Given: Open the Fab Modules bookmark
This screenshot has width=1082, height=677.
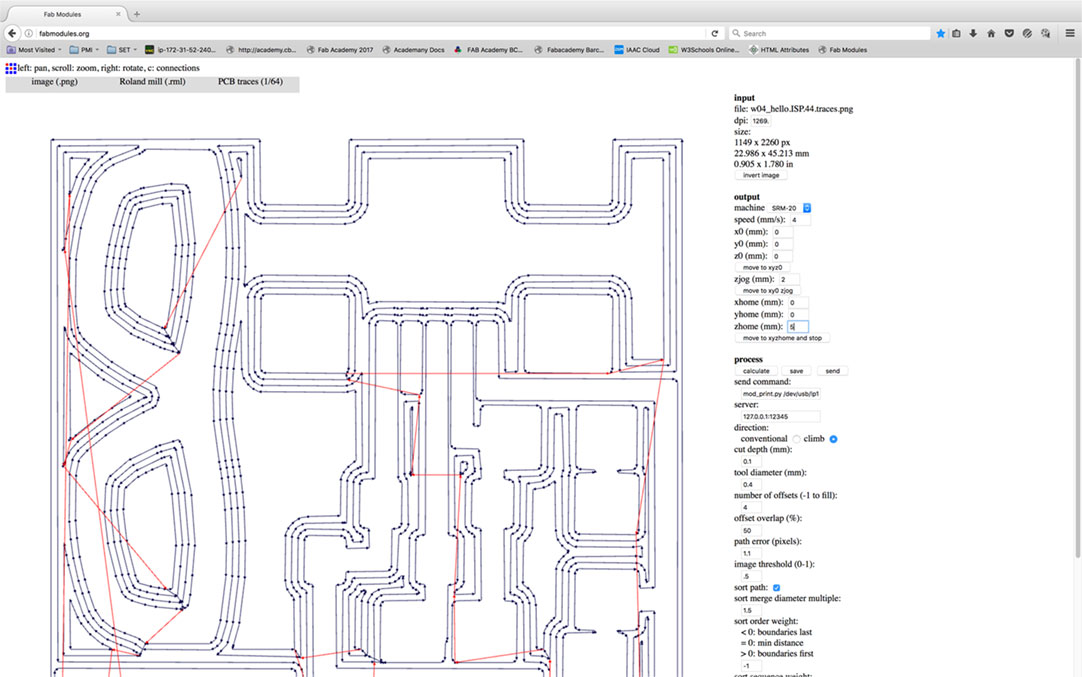Looking at the screenshot, I should [843, 50].
